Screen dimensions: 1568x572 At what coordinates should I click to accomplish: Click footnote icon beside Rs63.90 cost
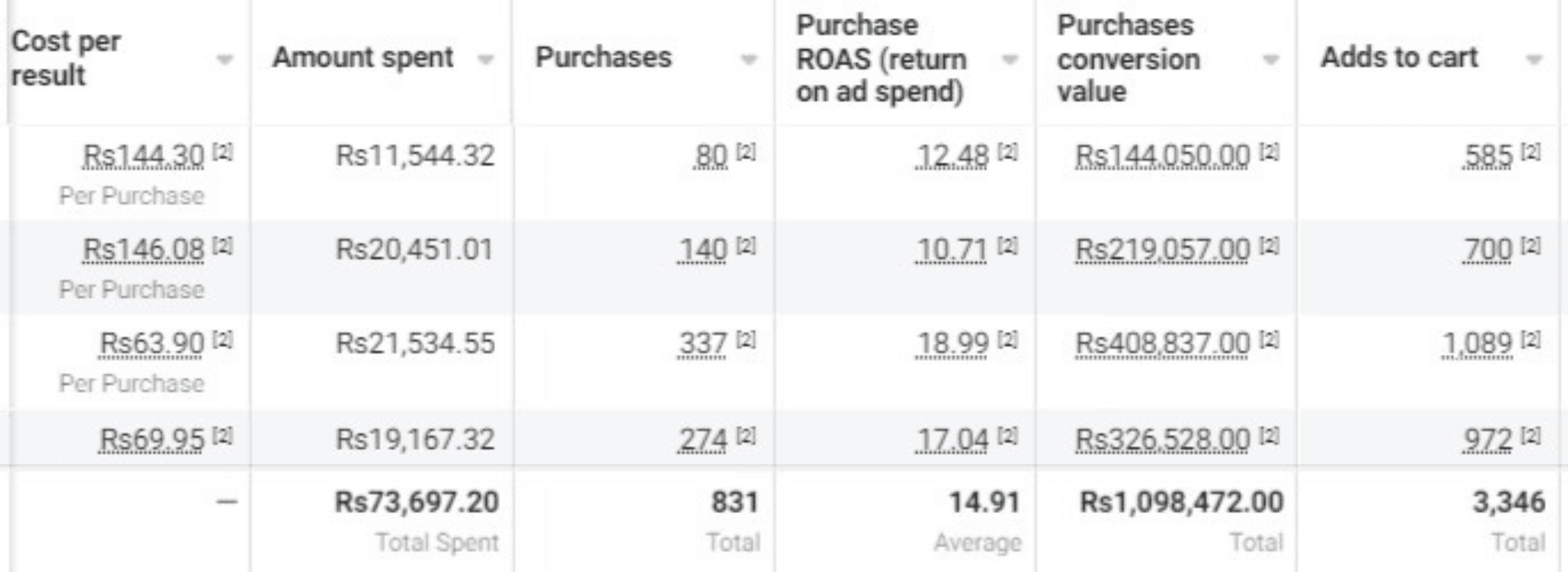[223, 339]
